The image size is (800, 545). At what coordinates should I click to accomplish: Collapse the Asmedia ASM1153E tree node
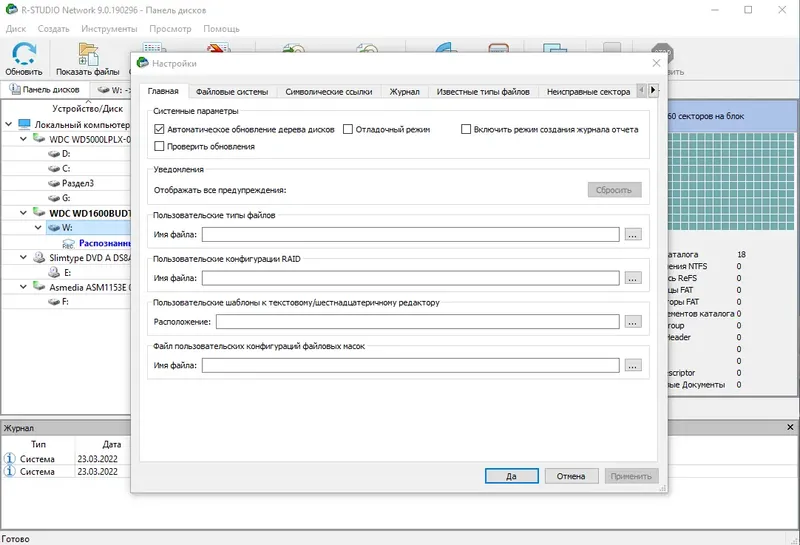tap(23, 287)
